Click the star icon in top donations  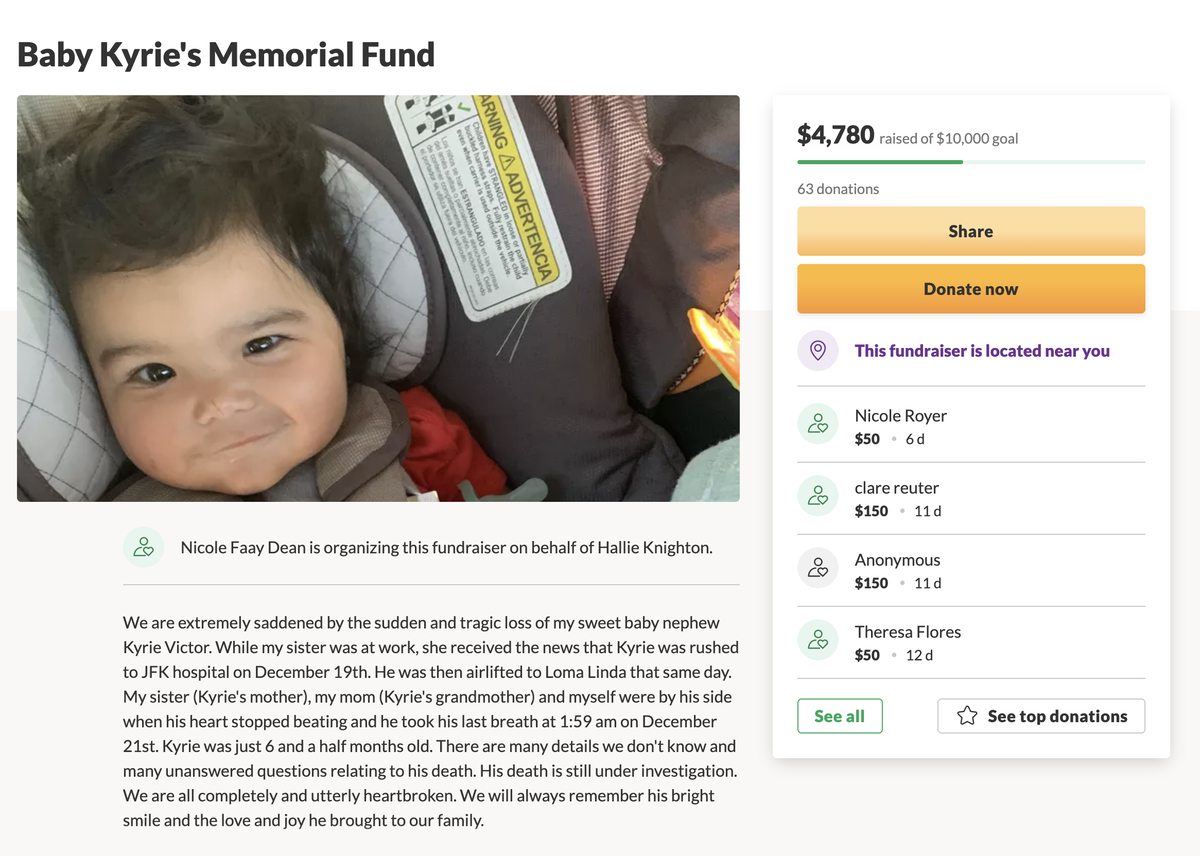[966, 716]
